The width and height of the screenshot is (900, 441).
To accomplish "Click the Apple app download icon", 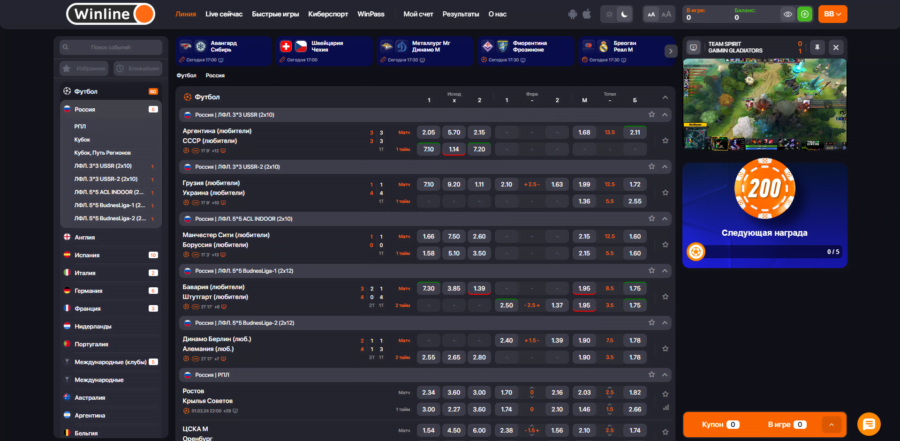I will 586,14.
